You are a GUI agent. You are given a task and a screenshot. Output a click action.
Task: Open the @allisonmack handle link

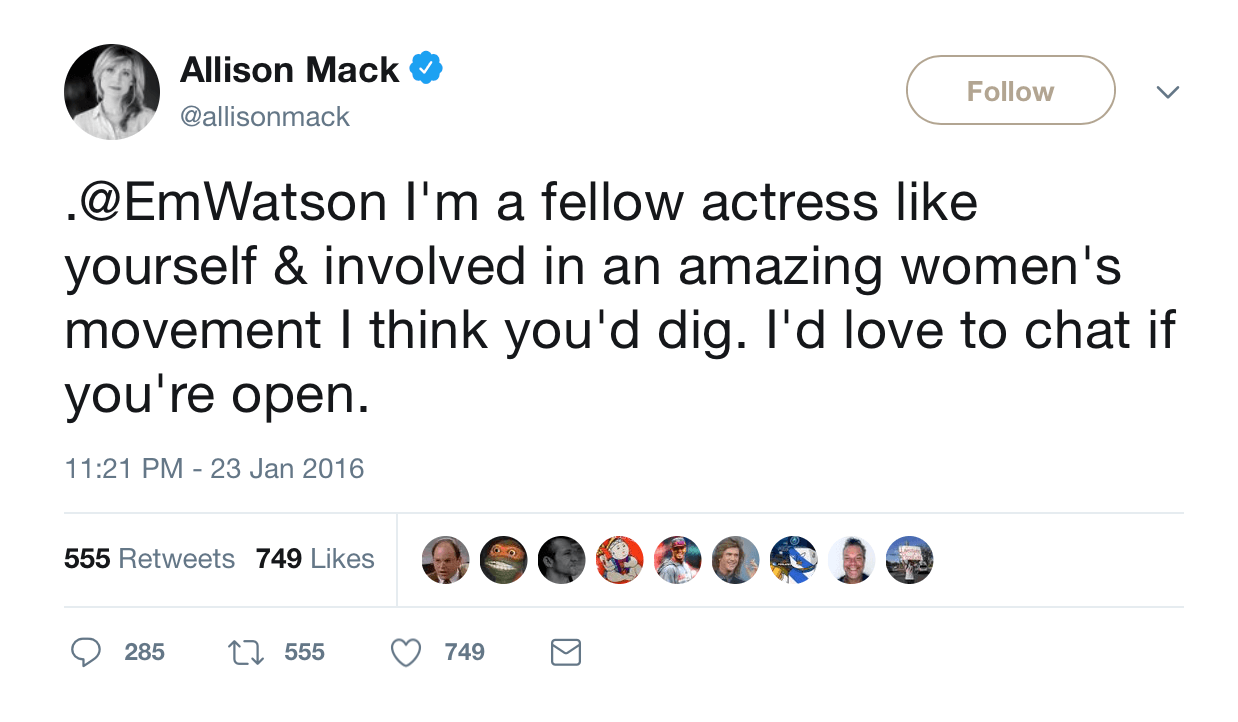(x=265, y=117)
